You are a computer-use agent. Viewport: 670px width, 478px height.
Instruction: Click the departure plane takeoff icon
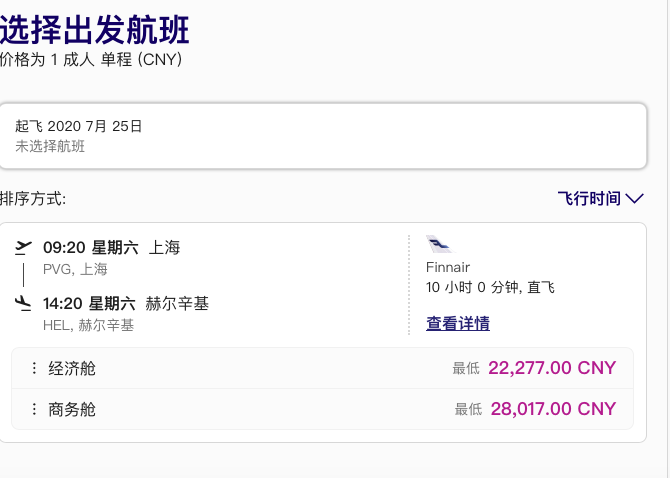tap(24, 247)
